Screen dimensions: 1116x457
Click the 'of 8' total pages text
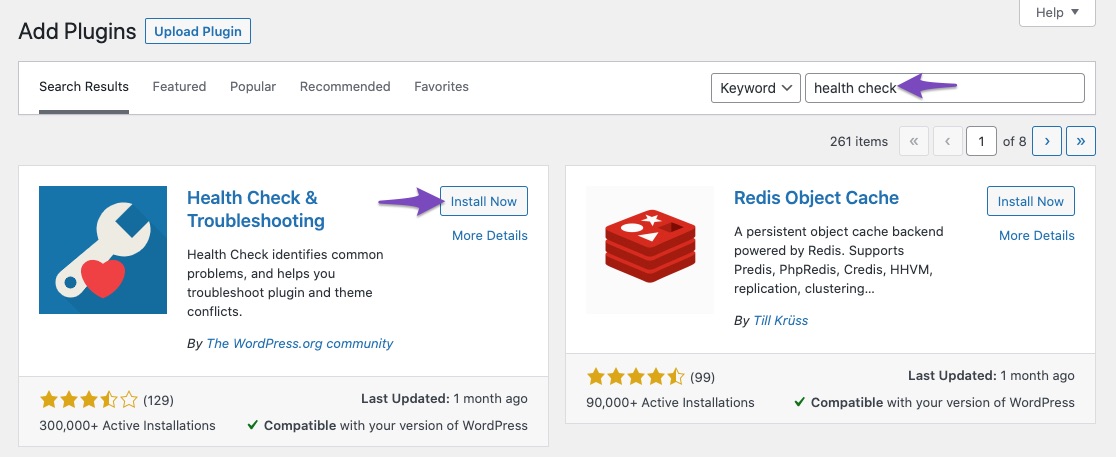(1014, 142)
